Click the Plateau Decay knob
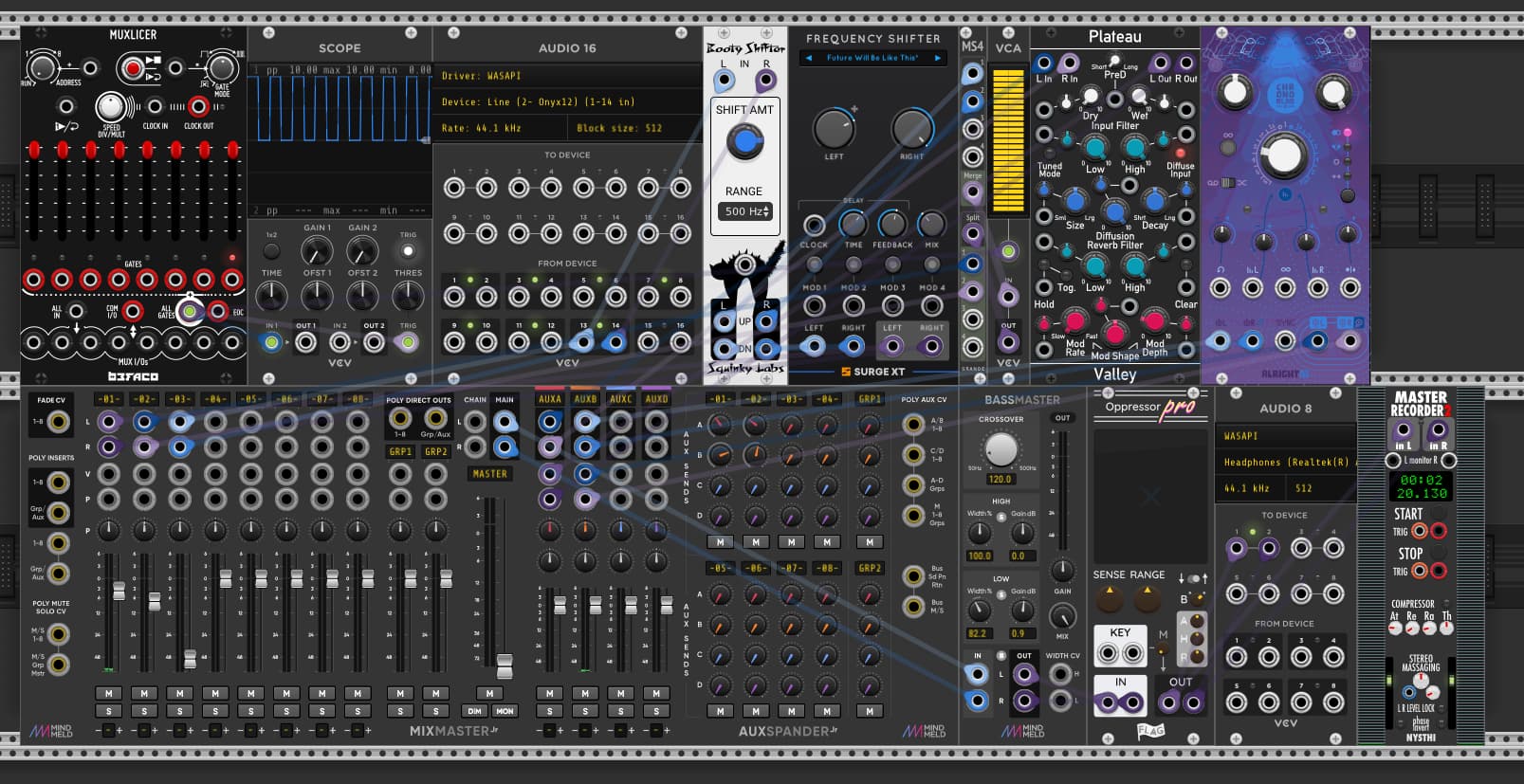 click(x=1154, y=201)
